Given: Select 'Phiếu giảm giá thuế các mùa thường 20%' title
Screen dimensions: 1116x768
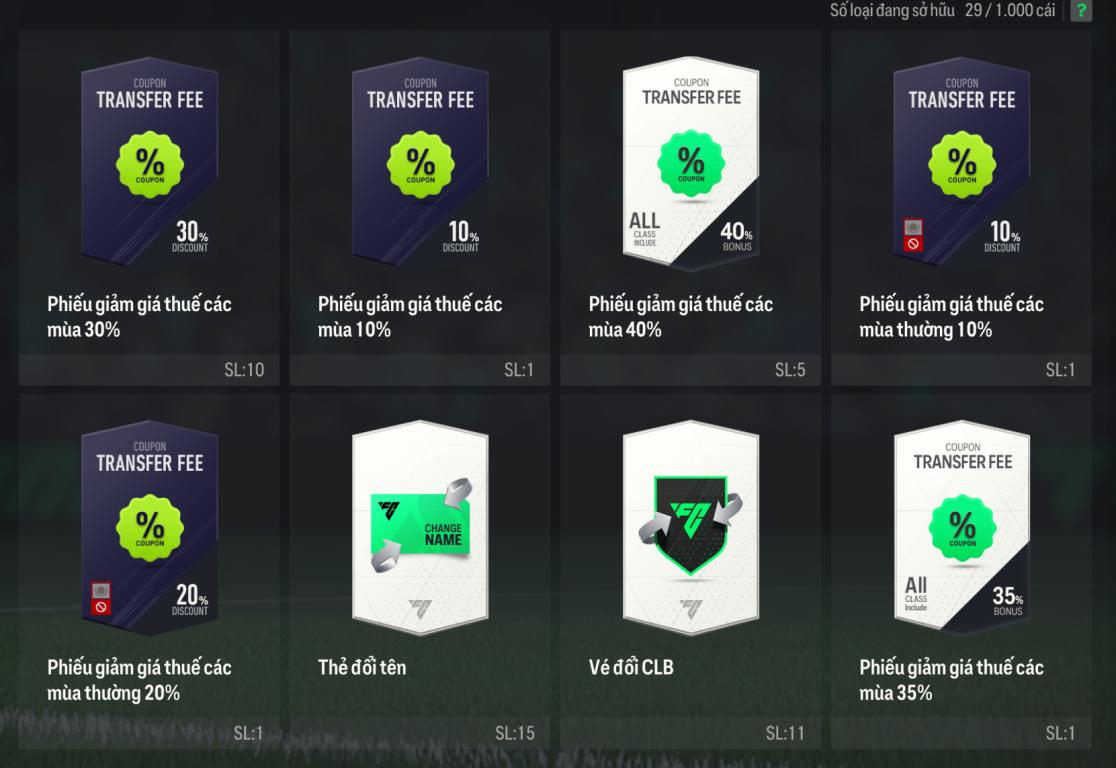Looking at the screenshot, I should tap(140, 680).
